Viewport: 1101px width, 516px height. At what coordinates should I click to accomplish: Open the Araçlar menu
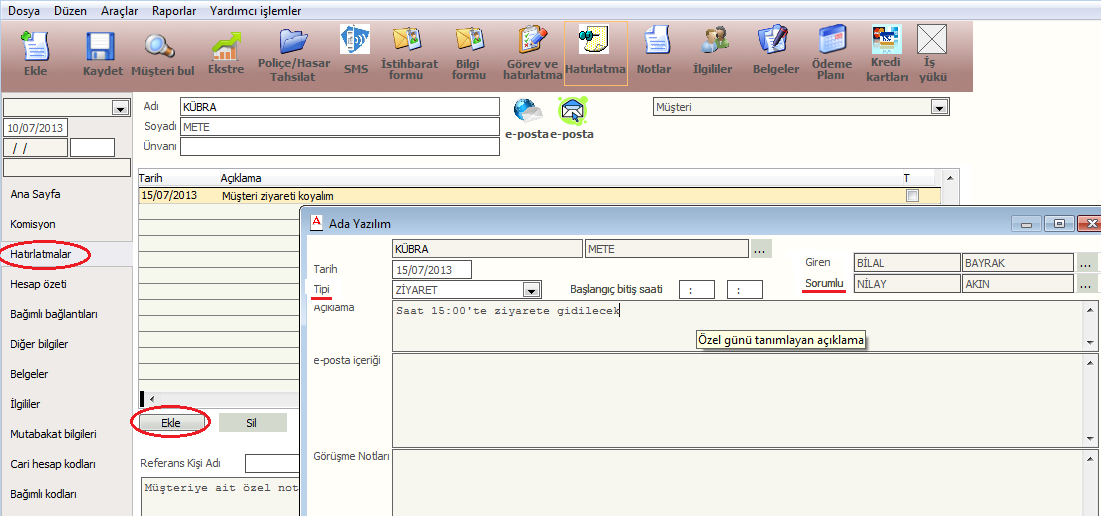[120, 10]
